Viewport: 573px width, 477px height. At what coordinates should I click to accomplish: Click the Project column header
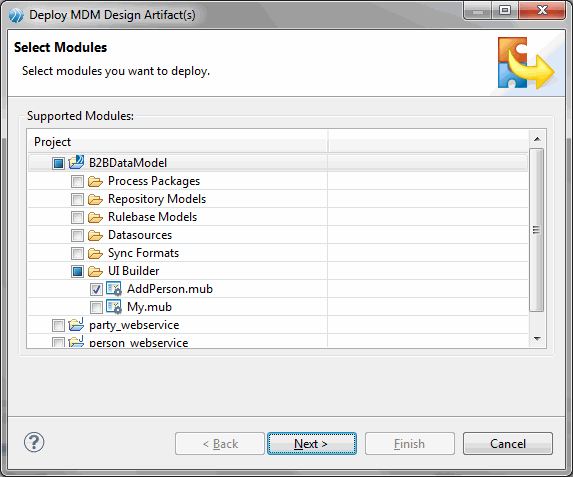point(178,142)
